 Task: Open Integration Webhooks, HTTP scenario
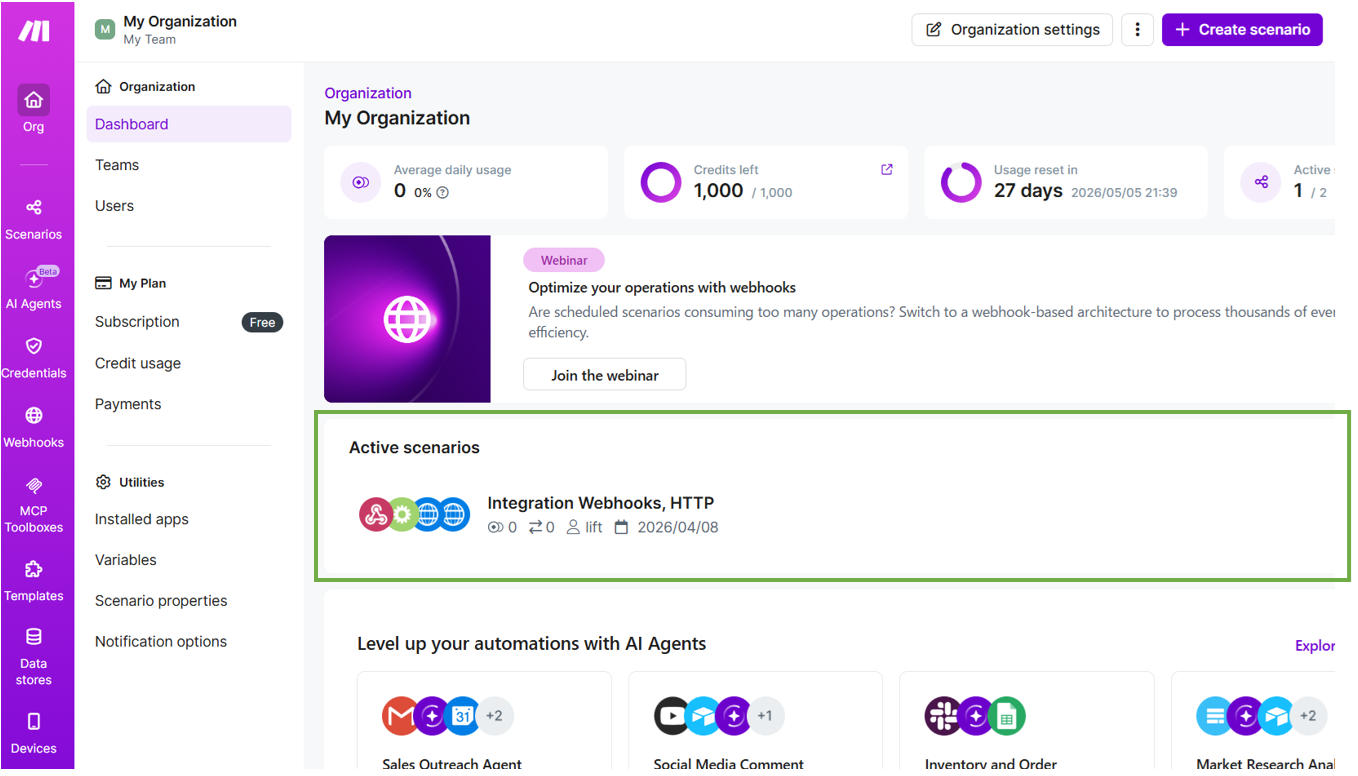coord(600,503)
